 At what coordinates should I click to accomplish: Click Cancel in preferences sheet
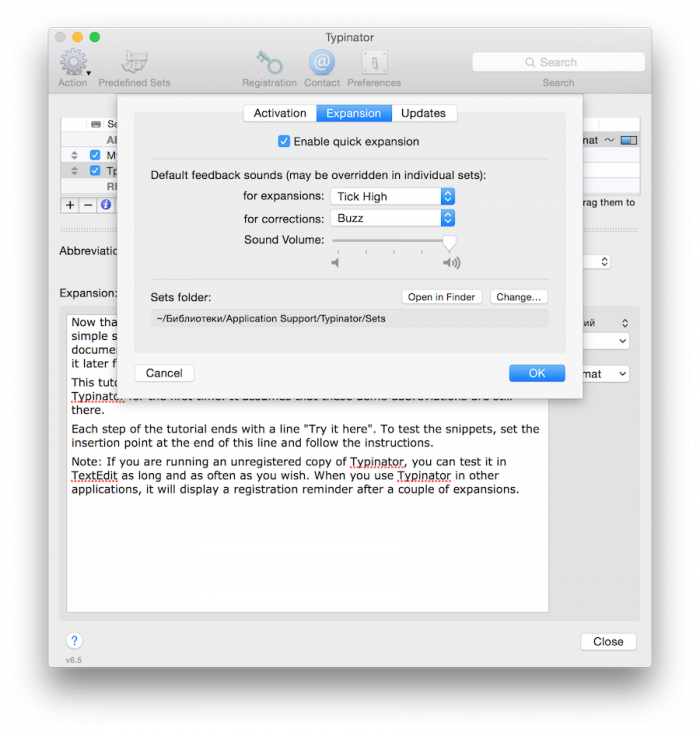(x=164, y=373)
